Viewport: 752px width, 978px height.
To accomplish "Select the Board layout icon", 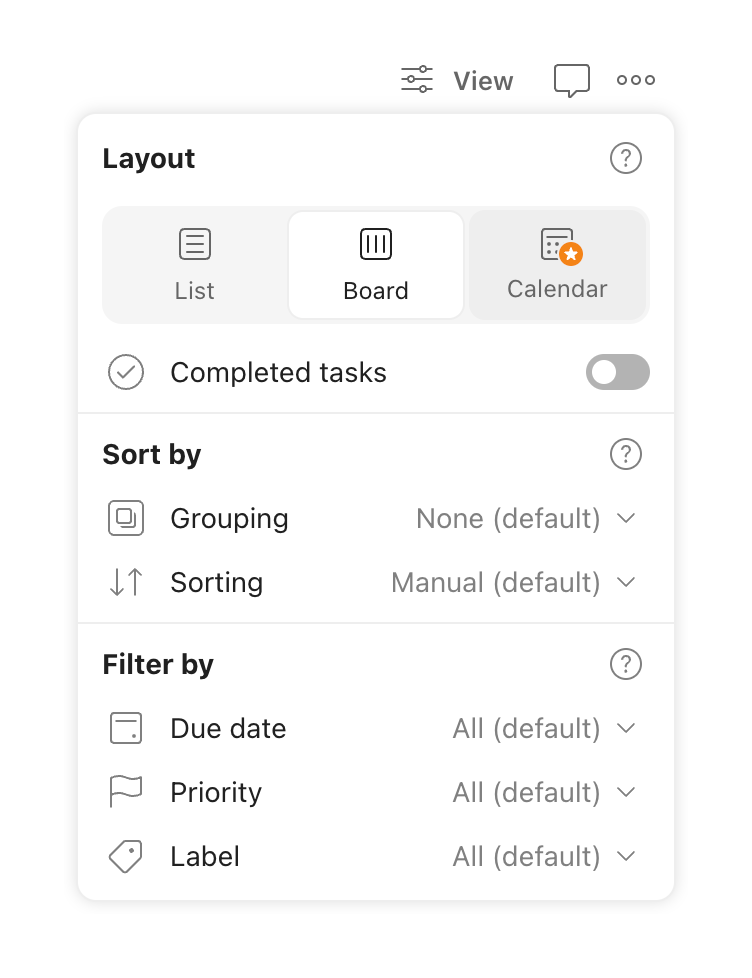I will coord(375,242).
